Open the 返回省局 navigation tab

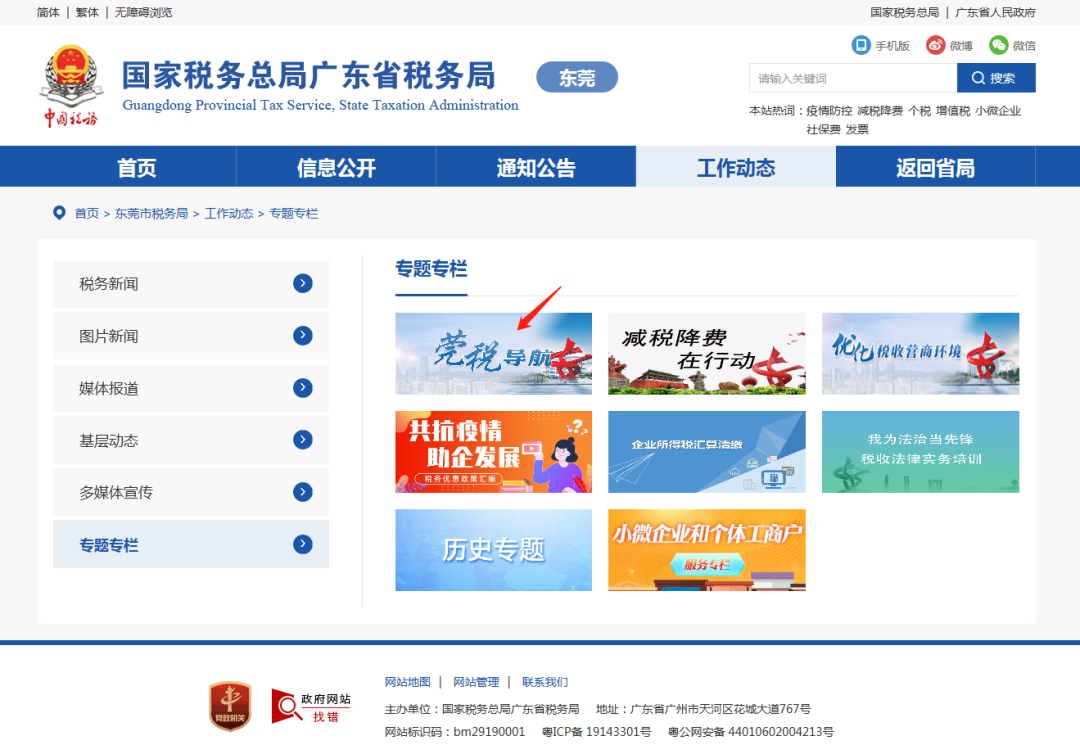point(935,167)
